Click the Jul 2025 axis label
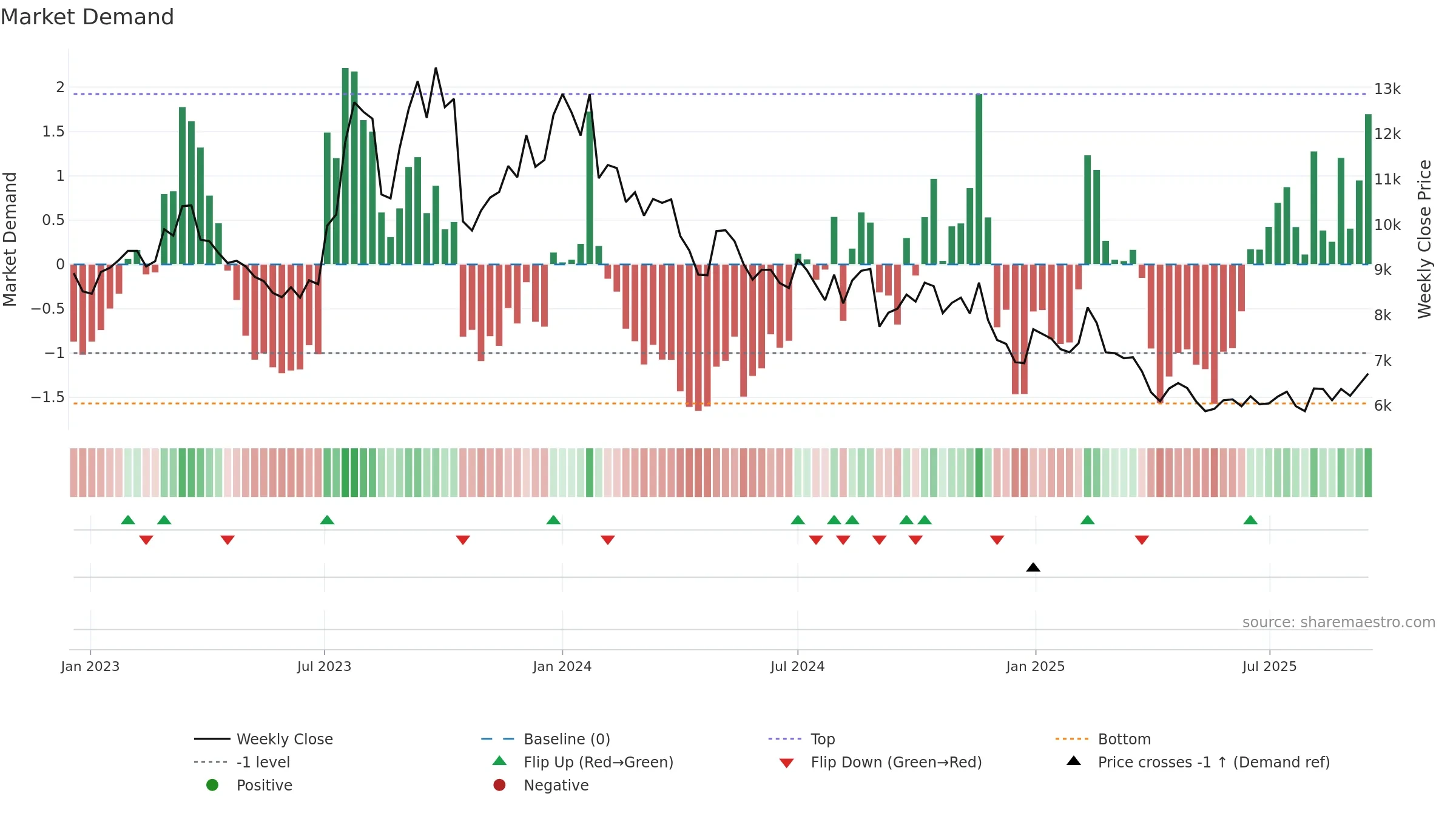The height and width of the screenshot is (819, 1456). (x=1269, y=667)
